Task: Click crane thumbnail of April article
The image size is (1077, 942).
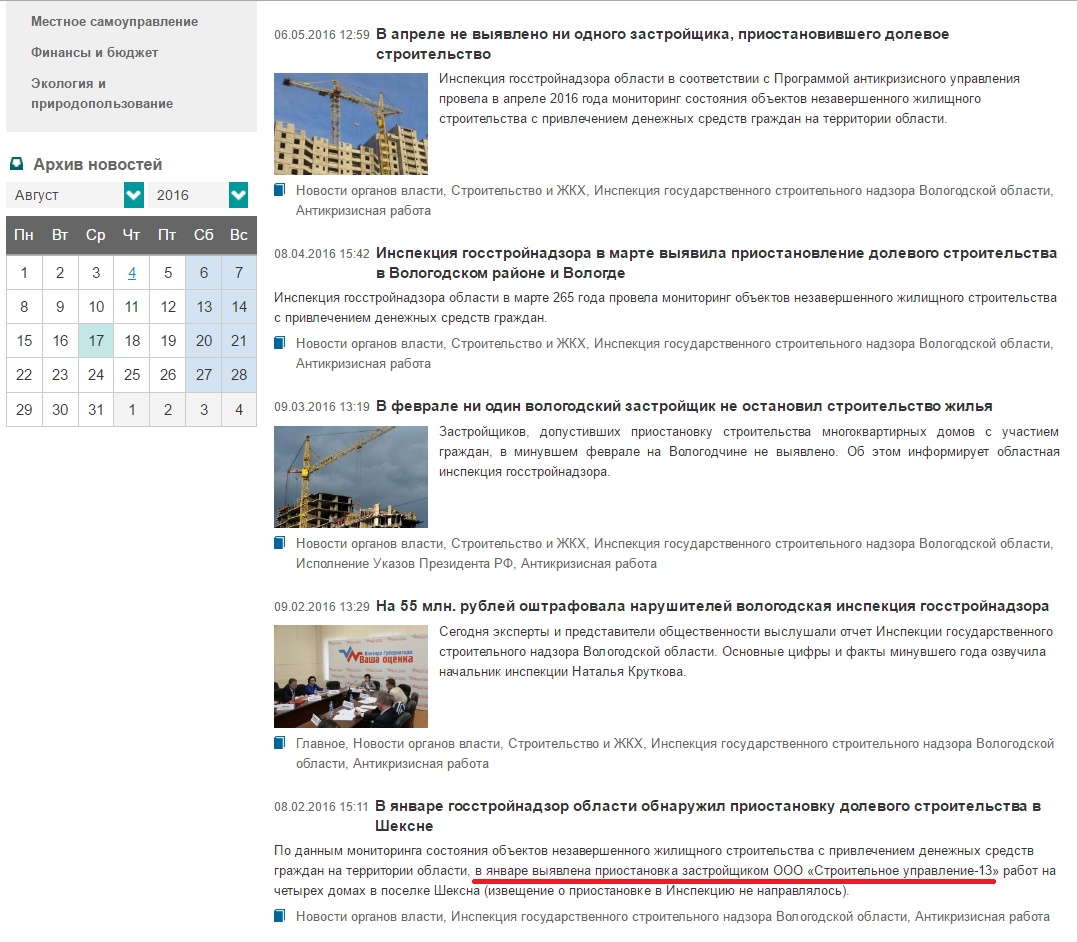Action: pos(350,124)
